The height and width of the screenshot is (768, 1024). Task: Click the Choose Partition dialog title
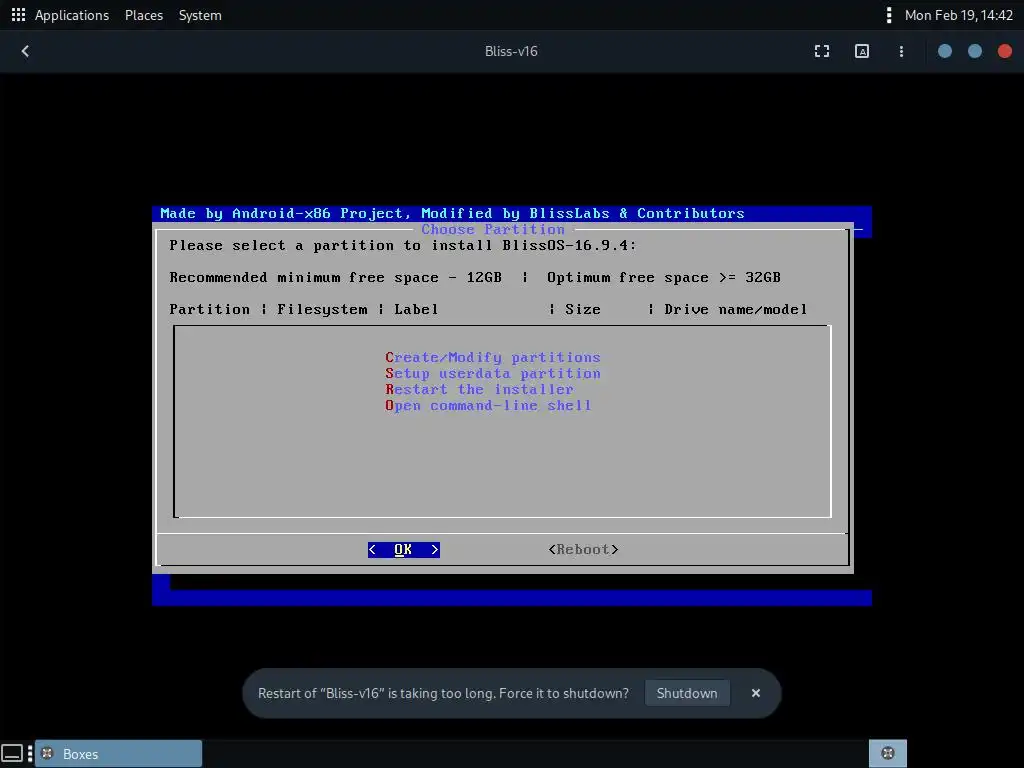492,229
